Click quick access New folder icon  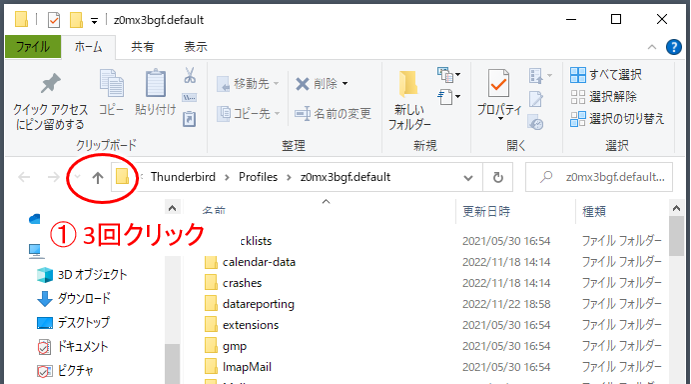click(76, 19)
